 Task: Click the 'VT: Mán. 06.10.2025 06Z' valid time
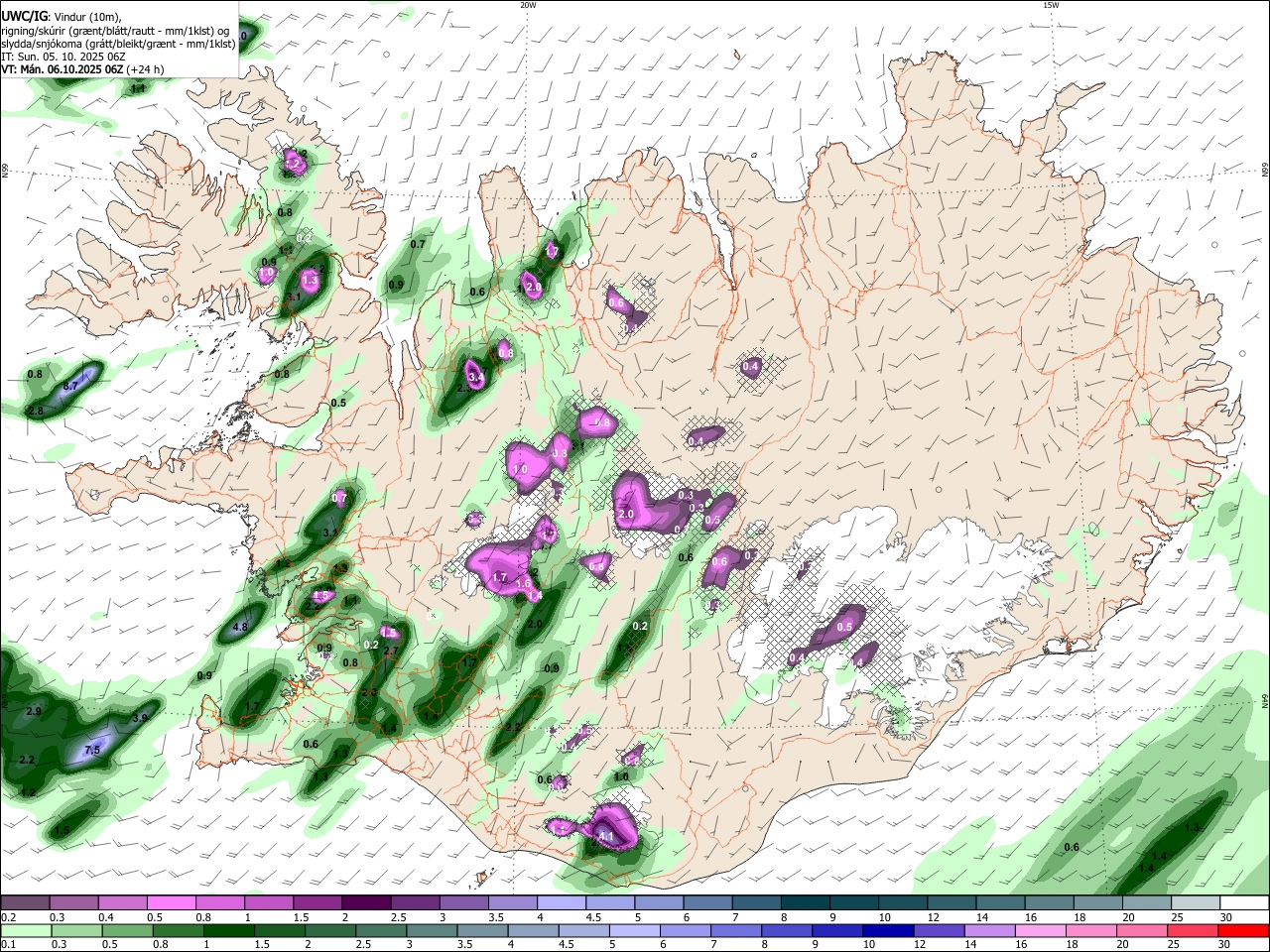[63, 69]
